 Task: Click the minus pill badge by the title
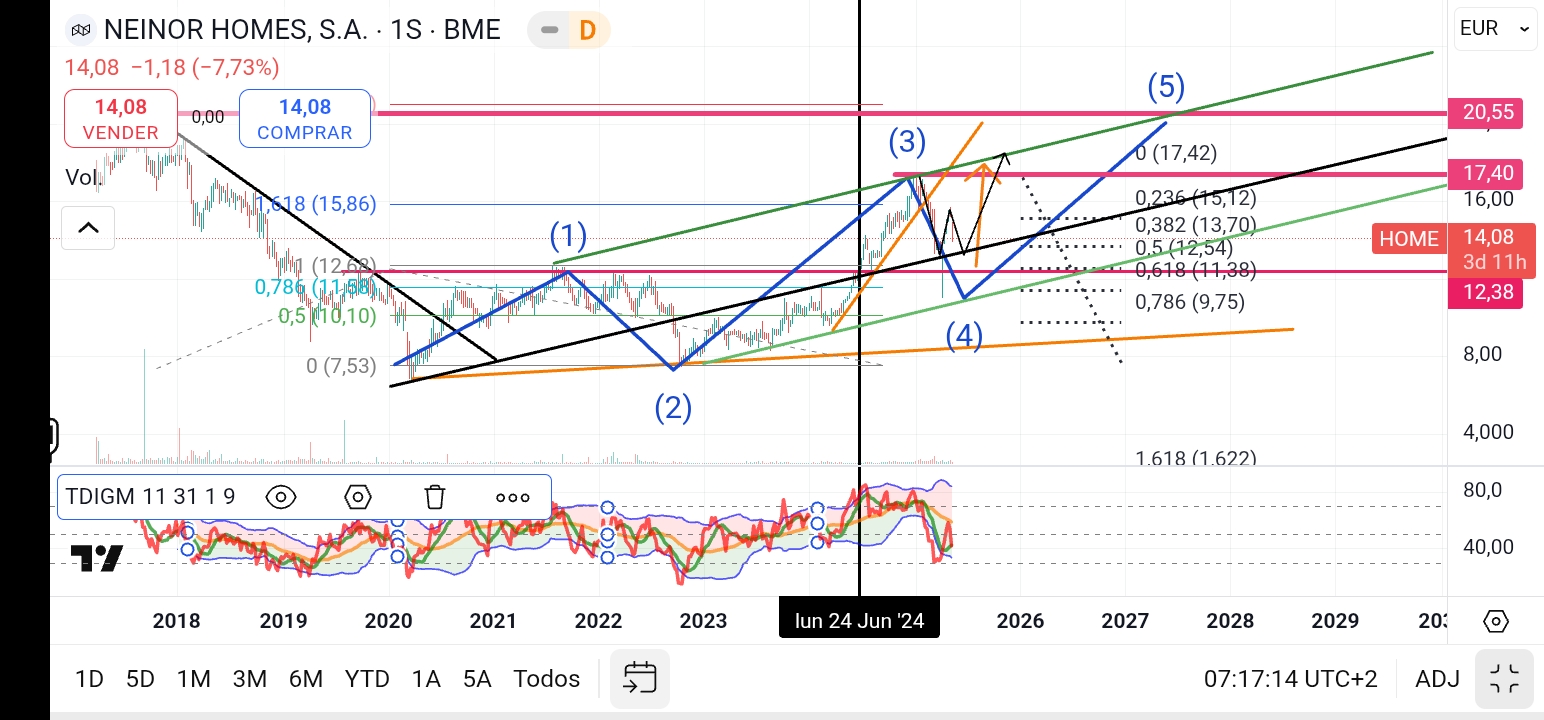click(549, 30)
